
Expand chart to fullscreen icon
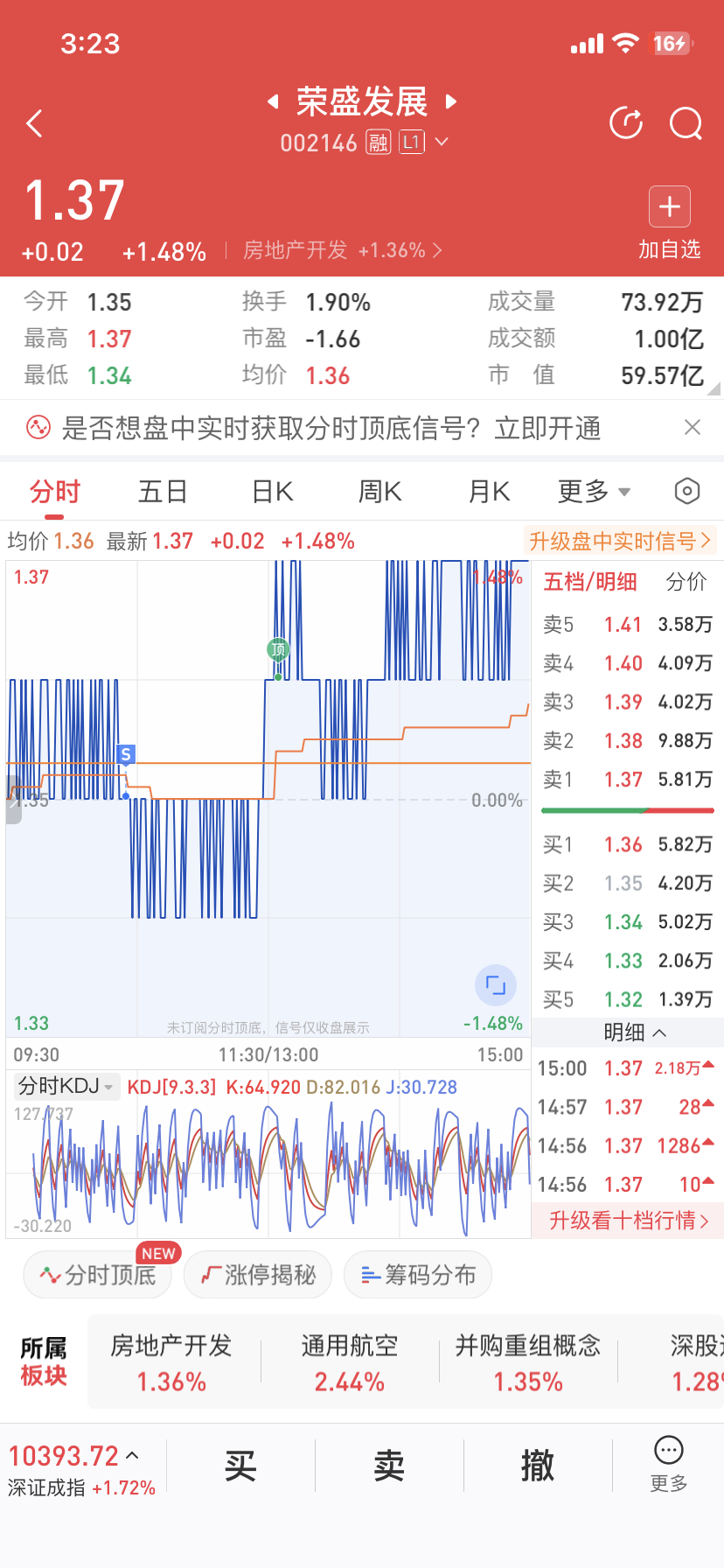pos(496,985)
